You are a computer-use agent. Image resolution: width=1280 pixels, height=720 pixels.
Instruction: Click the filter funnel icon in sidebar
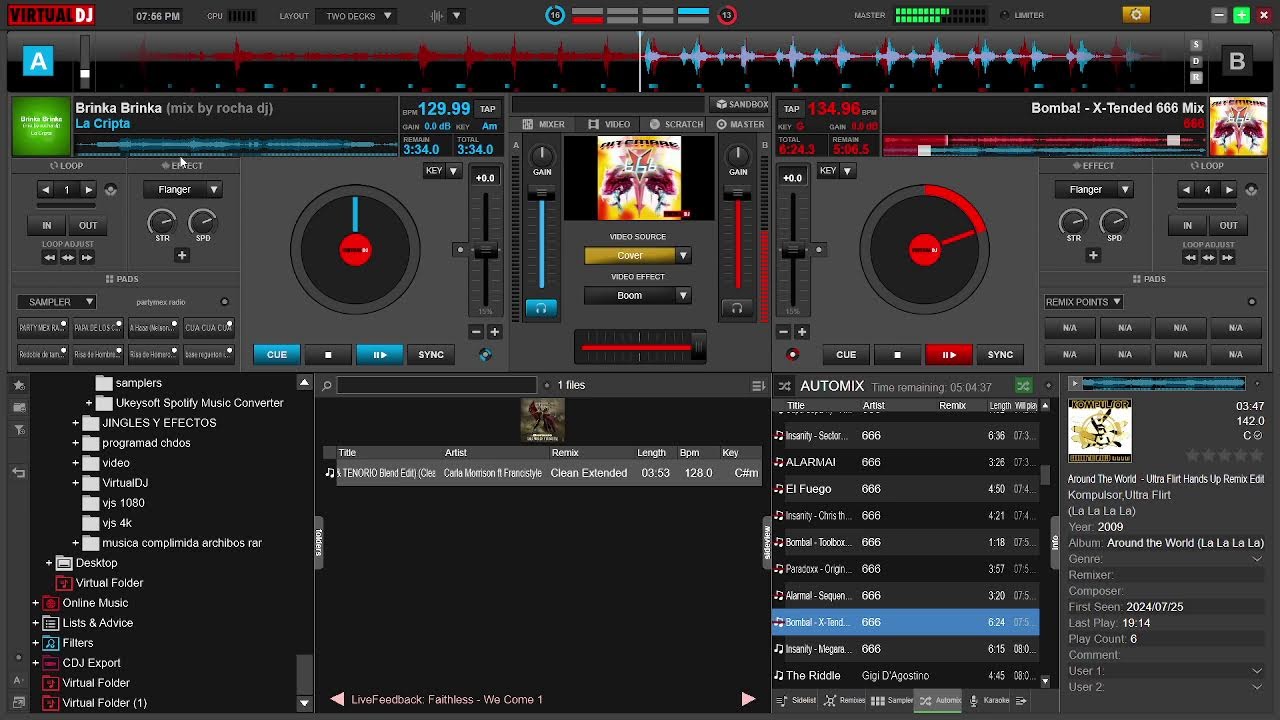[x=19, y=430]
